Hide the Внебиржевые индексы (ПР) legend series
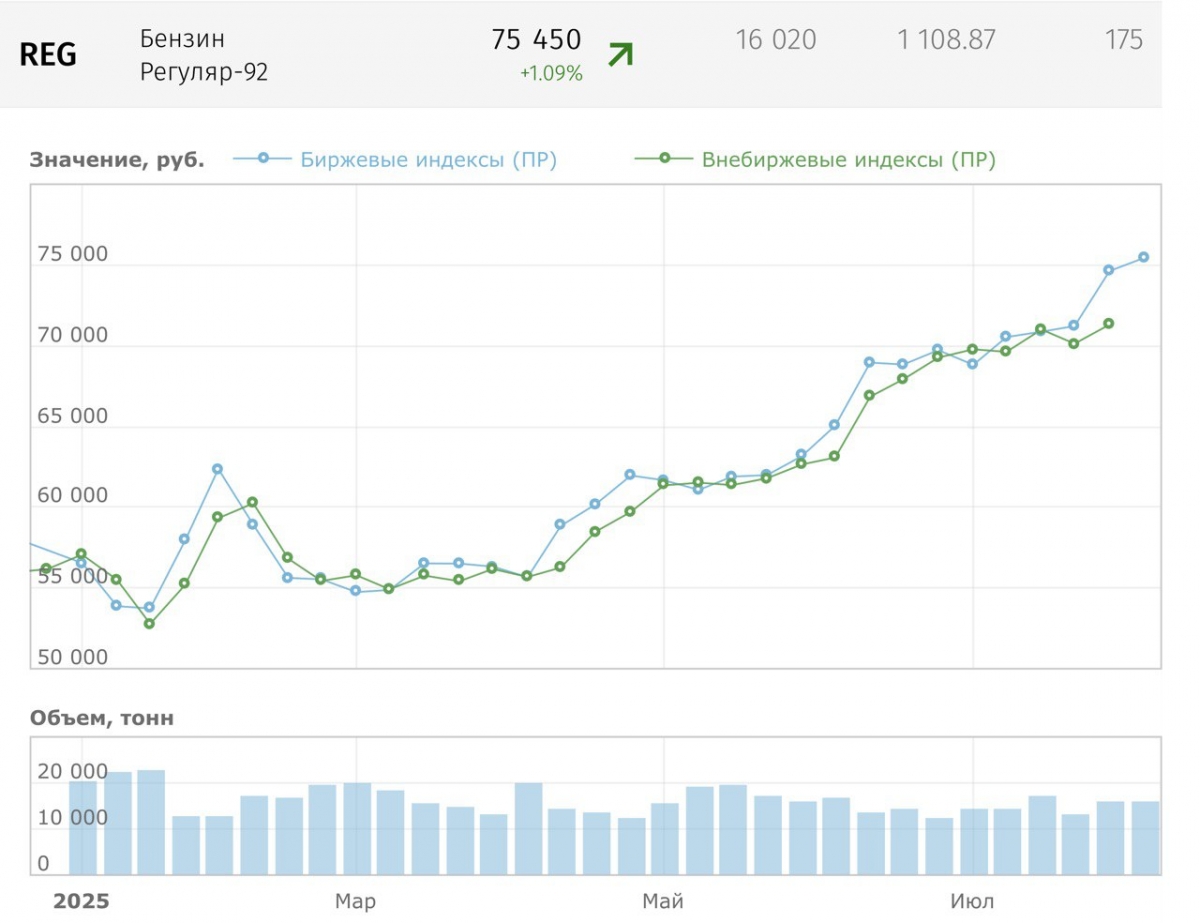 coord(817,160)
